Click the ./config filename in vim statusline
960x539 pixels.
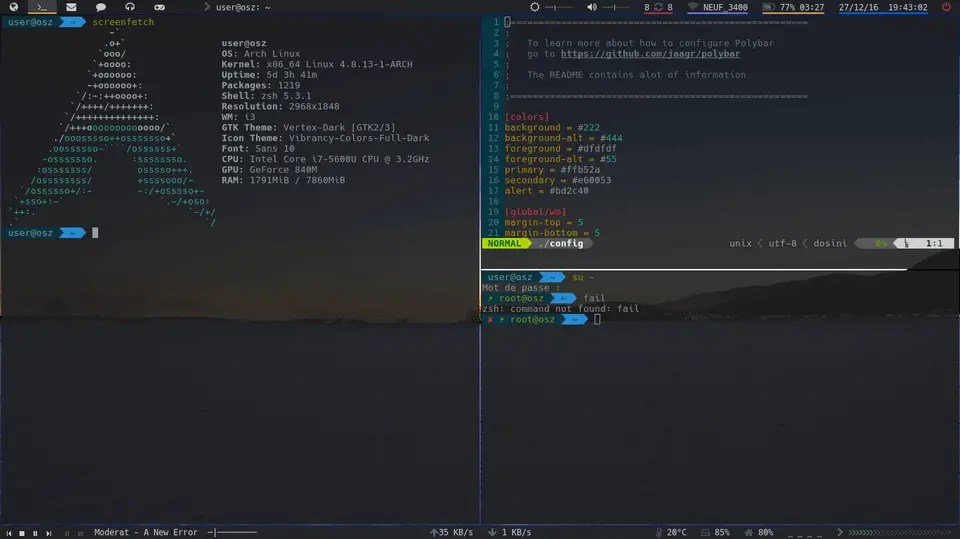(x=561, y=243)
